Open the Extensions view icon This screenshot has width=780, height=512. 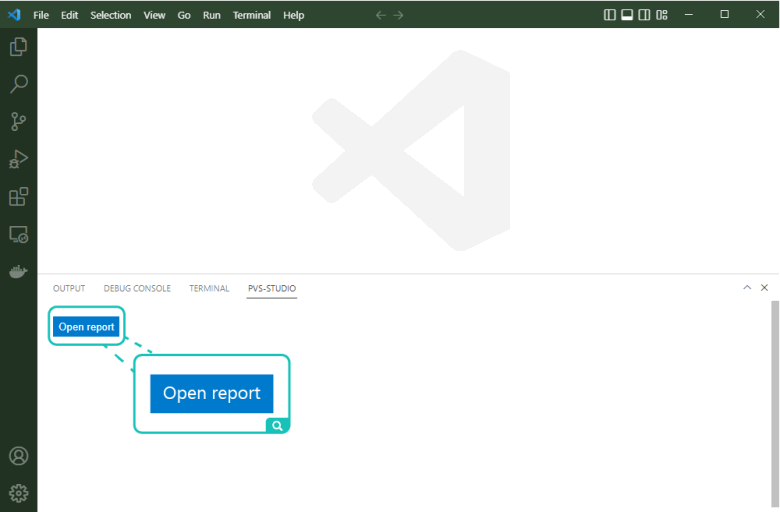point(18,197)
